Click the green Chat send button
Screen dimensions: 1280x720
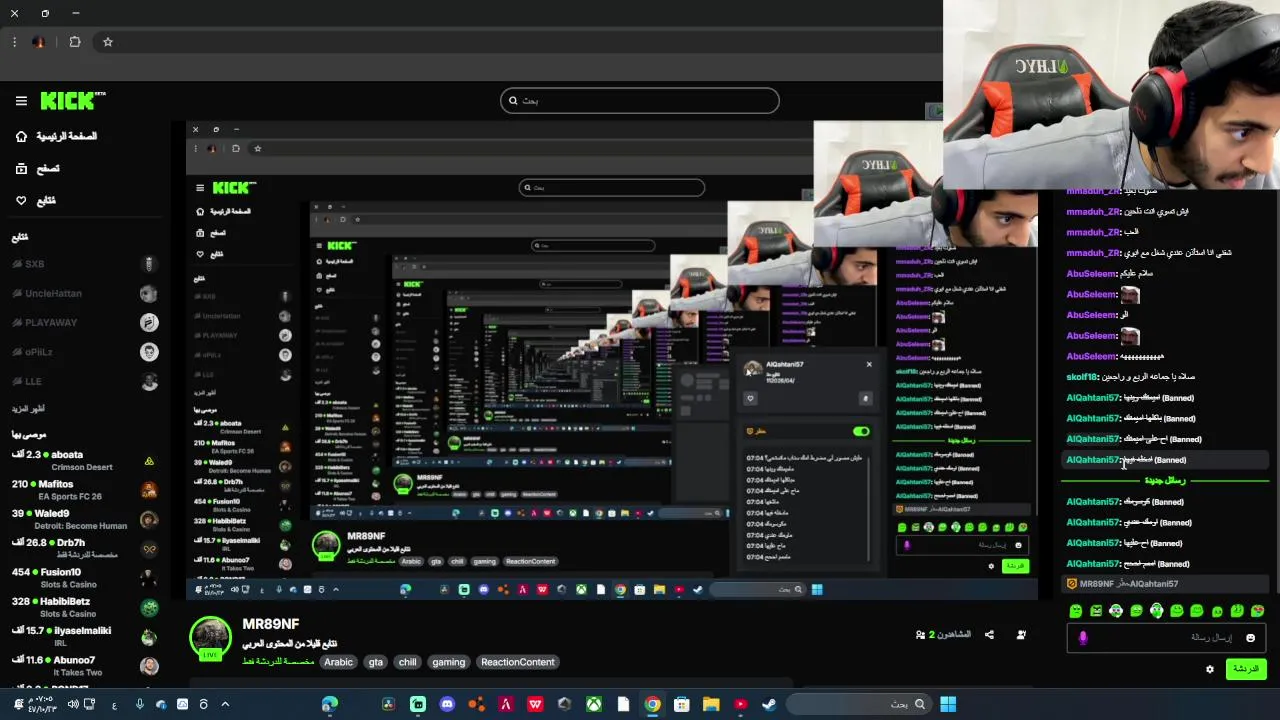click(x=1246, y=669)
